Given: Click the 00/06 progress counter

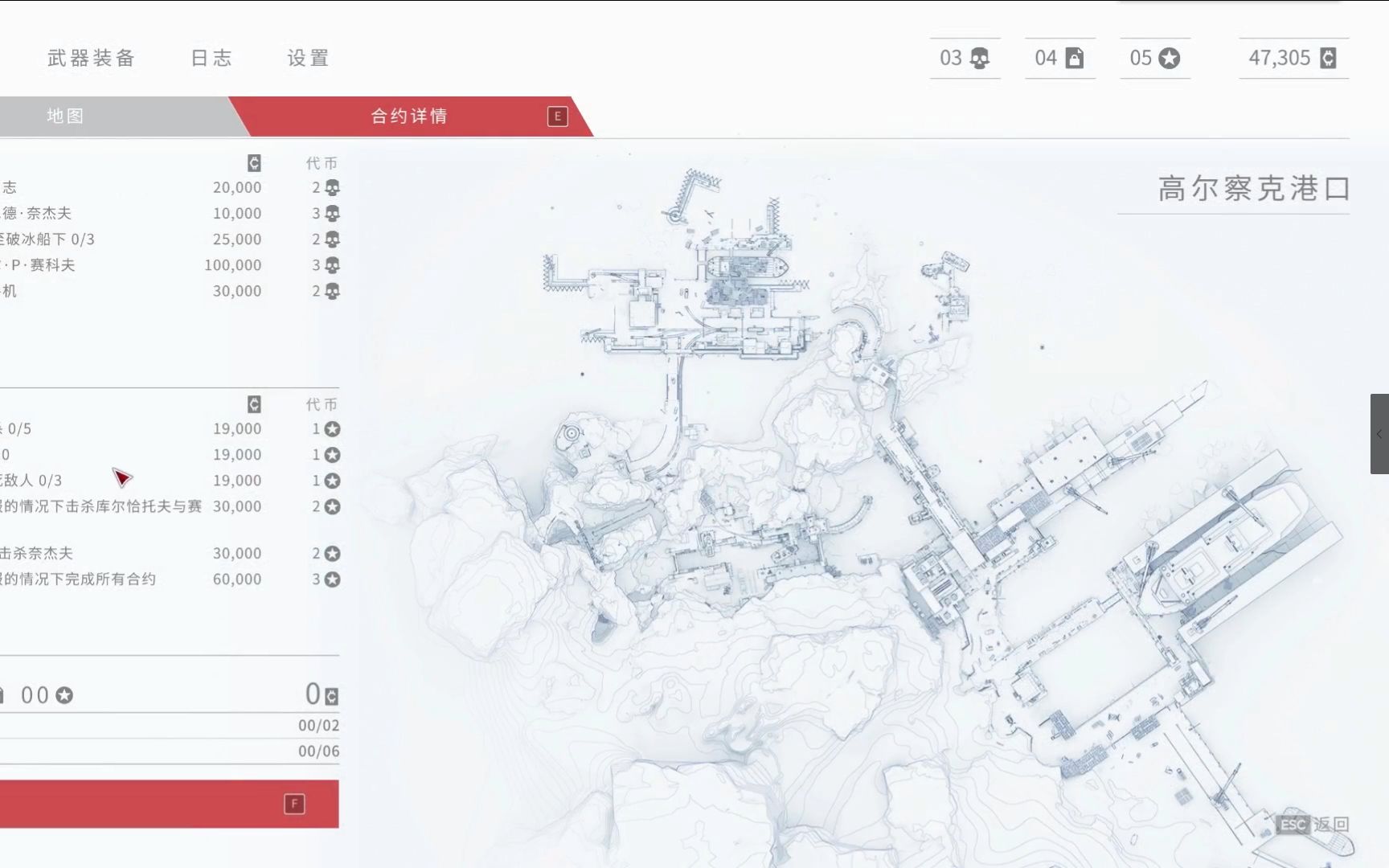Looking at the screenshot, I should 318,751.
